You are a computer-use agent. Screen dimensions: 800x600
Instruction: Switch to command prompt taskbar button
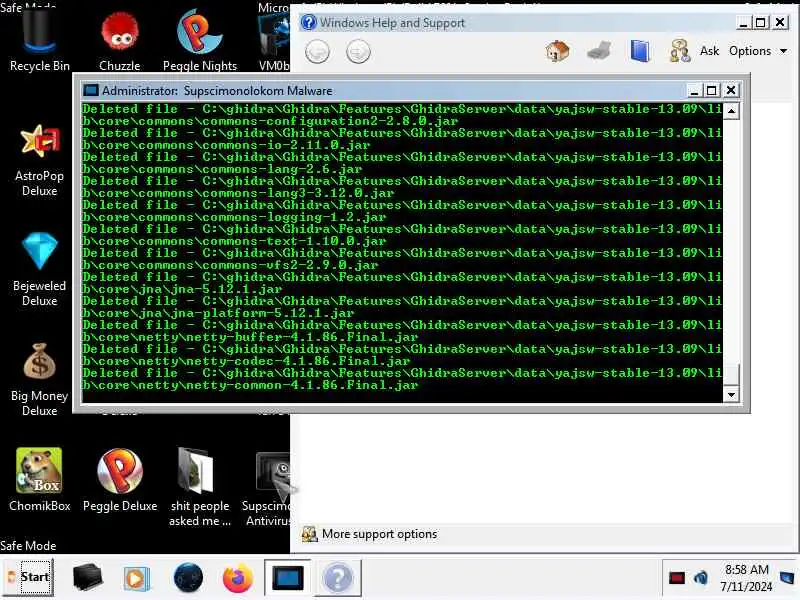[287, 578]
